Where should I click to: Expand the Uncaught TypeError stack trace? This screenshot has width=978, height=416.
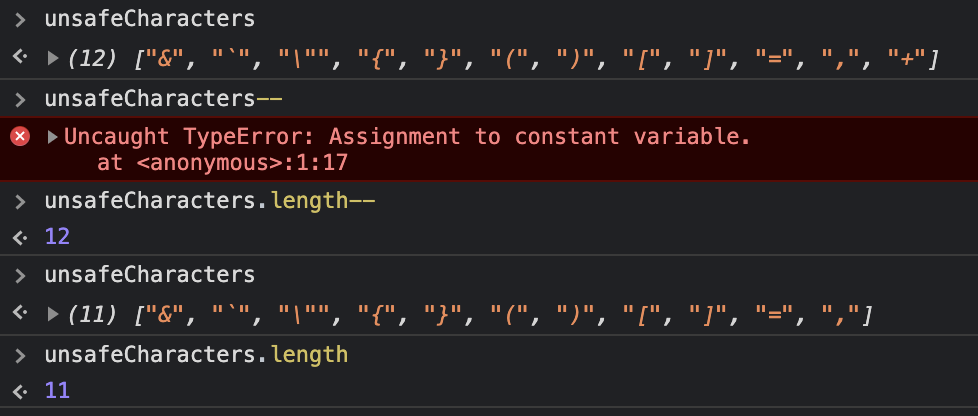tap(53, 137)
